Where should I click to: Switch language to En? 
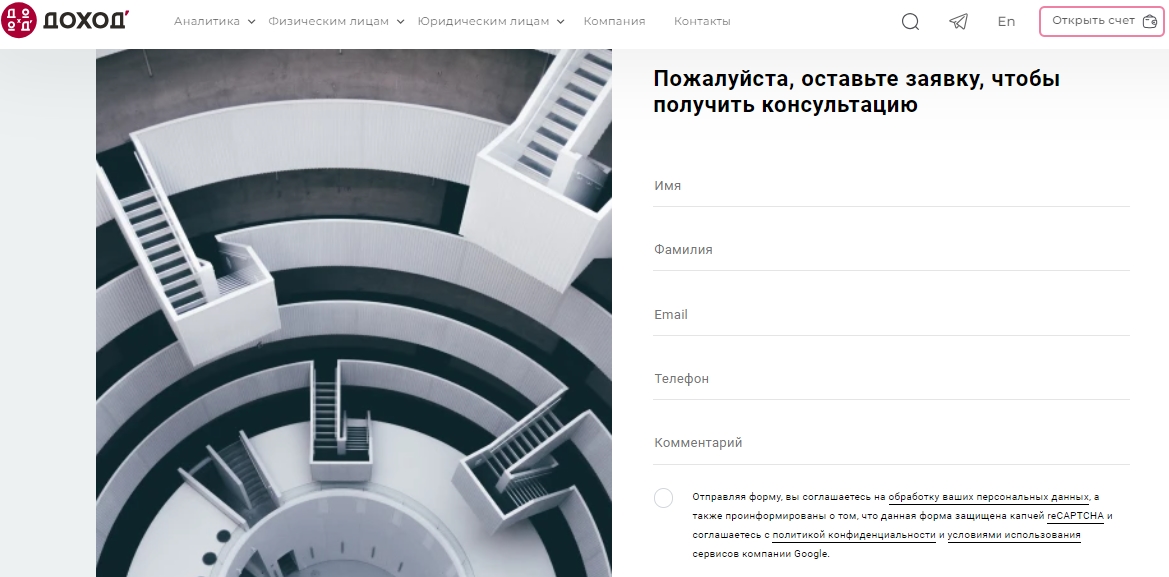(1006, 22)
